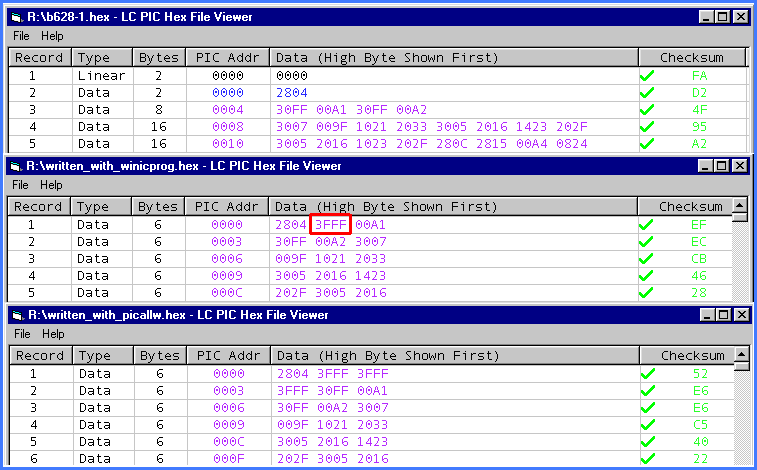
Task: Open Help menu in written_with_picallw.hex window
Action: tap(53, 334)
